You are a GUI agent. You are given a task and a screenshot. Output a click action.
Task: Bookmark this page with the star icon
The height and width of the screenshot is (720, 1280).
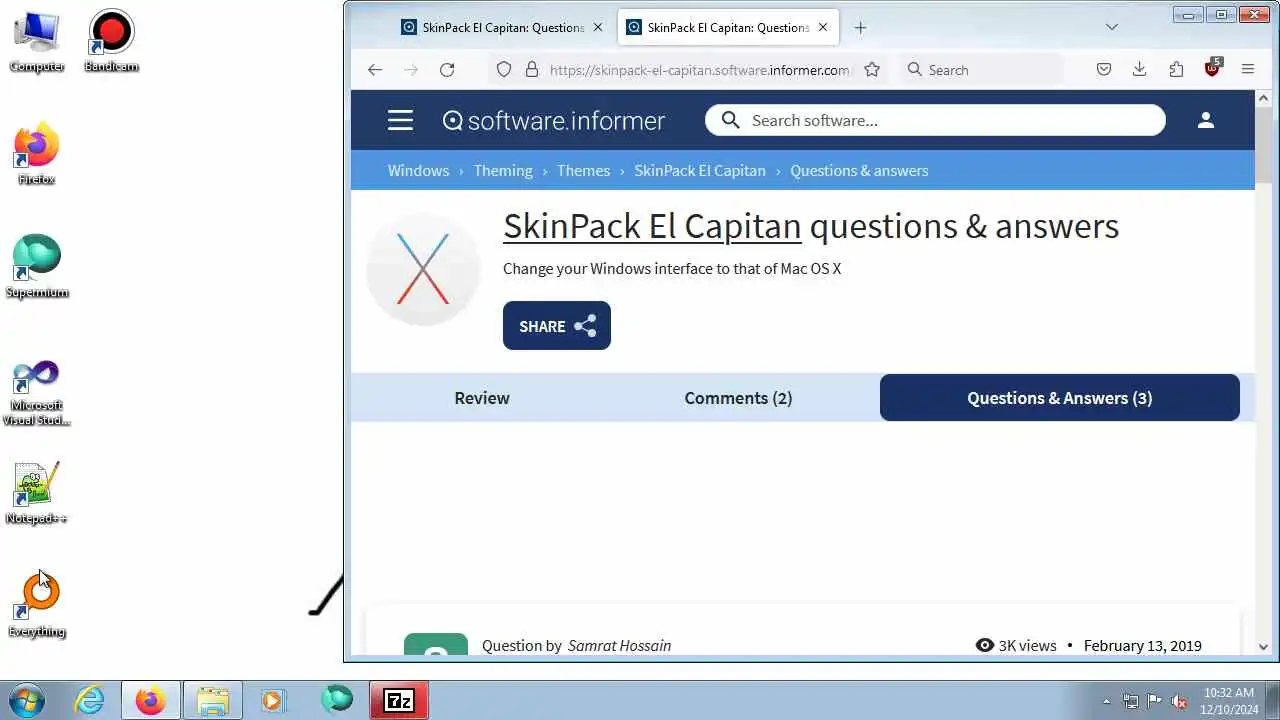[x=872, y=69]
